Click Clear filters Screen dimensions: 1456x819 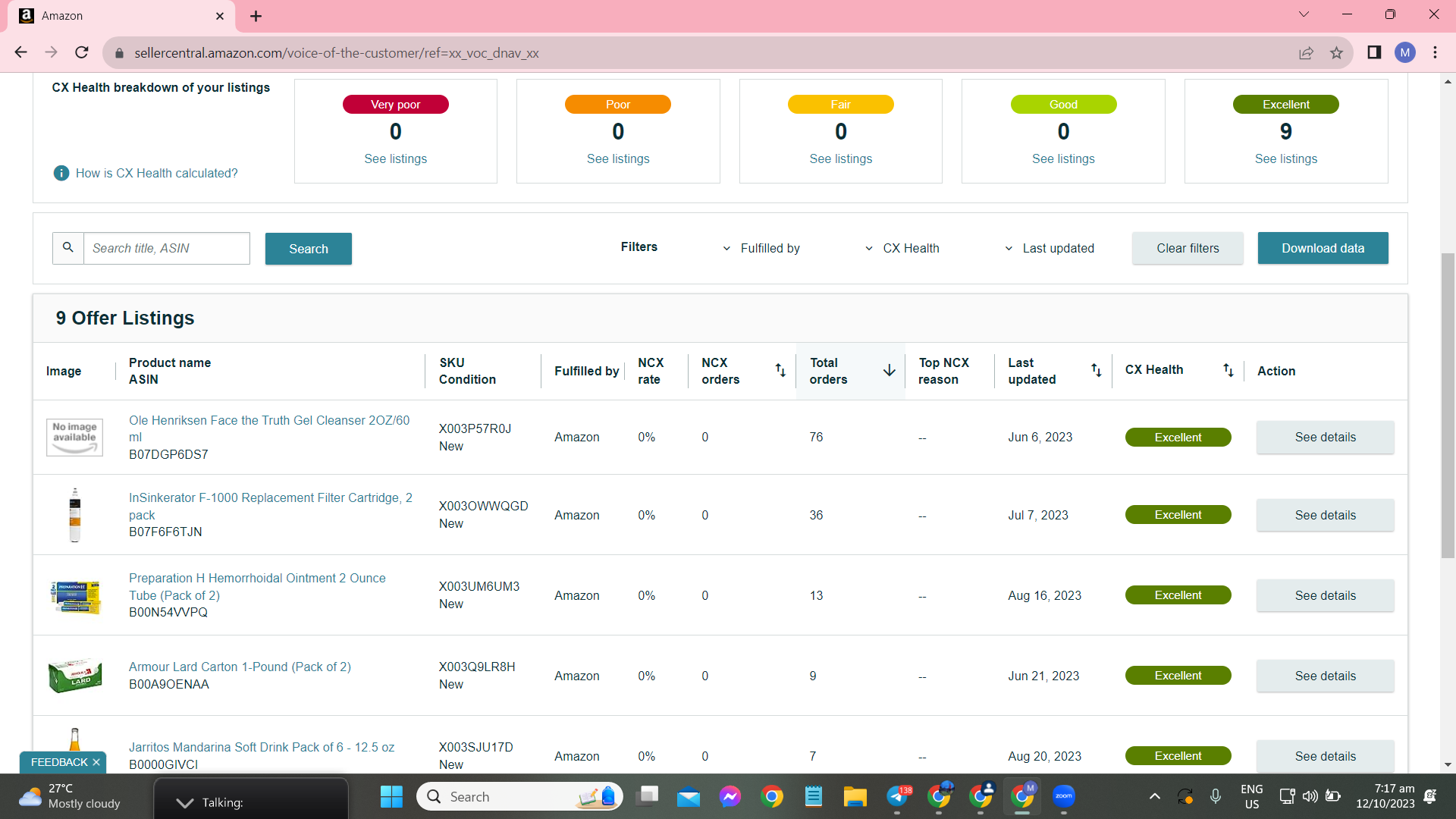(1188, 248)
